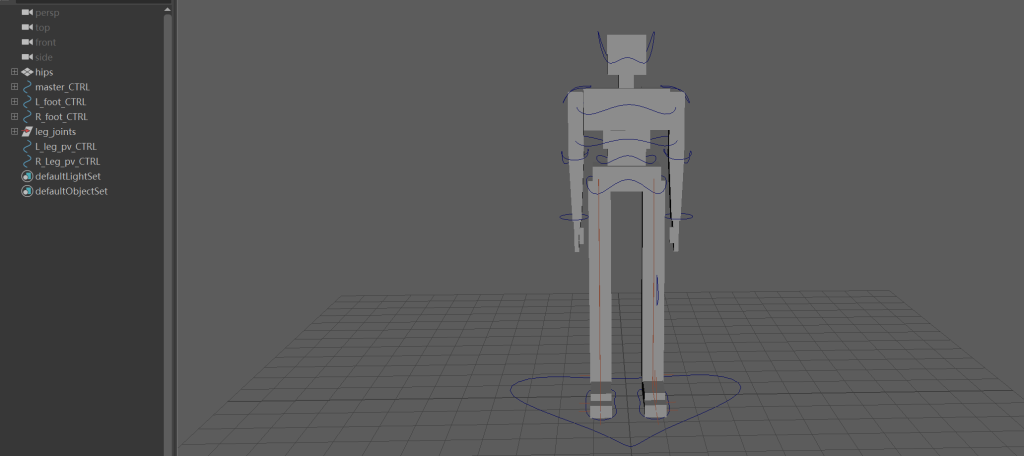The height and width of the screenshot is (456, 1024).
Task: Click the character's head in the viewport
Action: [x=627, y=50]
